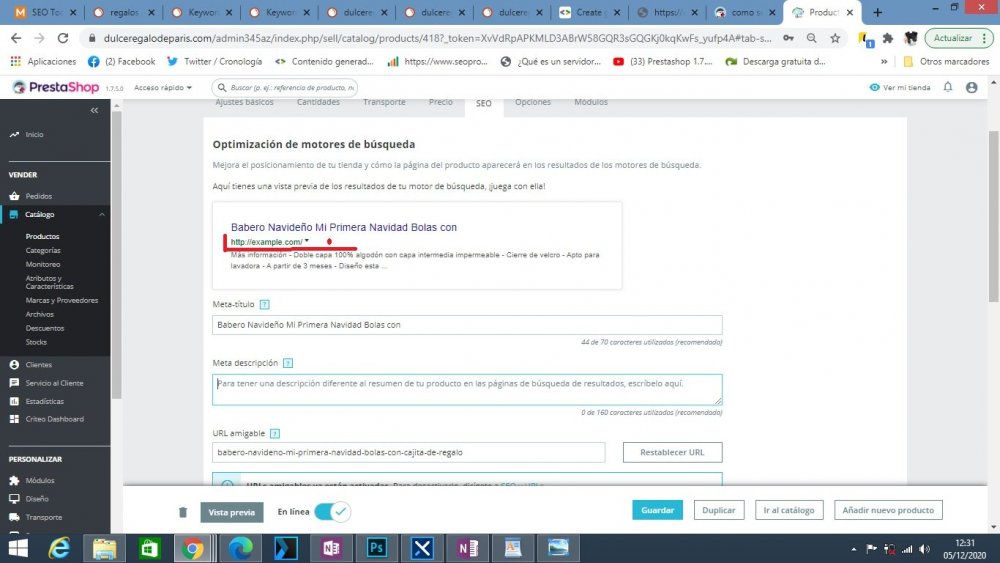Click in the Meta descripción textarea
The width and height of the screenshot is (1000, 563).
(467, 390)
